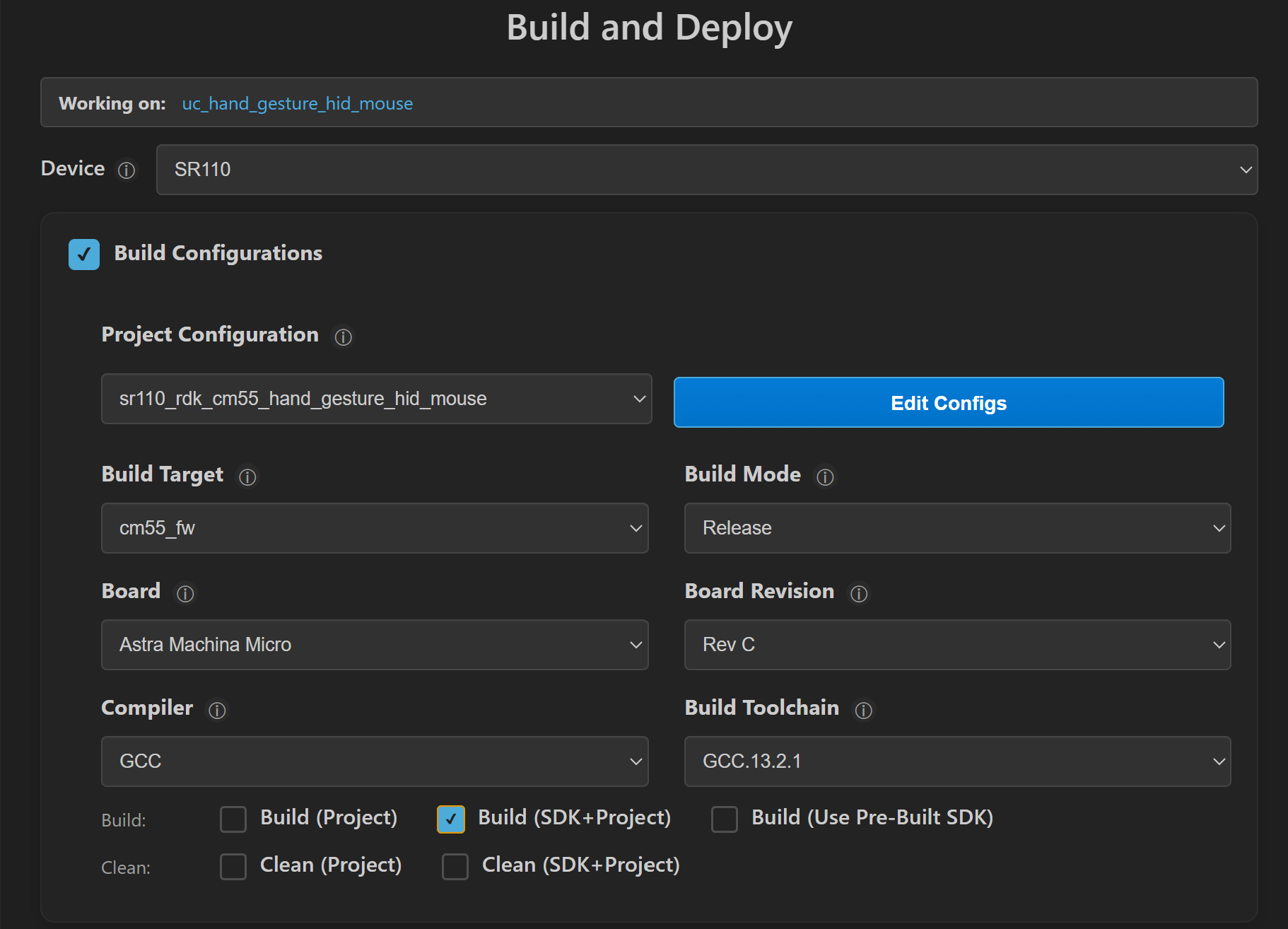Open the Build Toolchain dropdown showing GCC.13.2.1
Viewport: 1288px width, 929px height.
[958, 761]
